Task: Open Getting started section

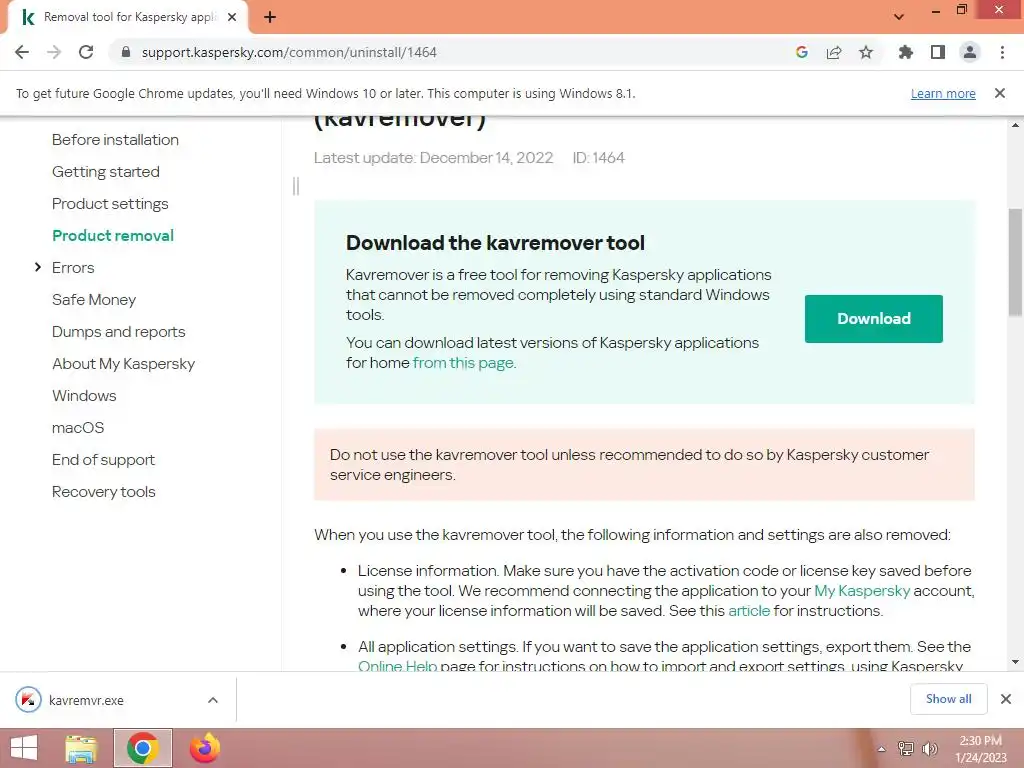Action: pyautogui.click(x=106, y=172)
